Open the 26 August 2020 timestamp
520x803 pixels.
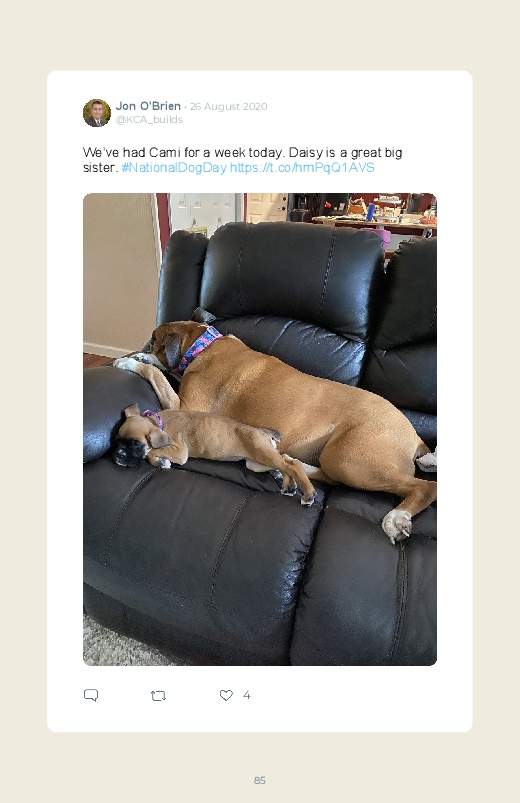[x=228, y=107]
